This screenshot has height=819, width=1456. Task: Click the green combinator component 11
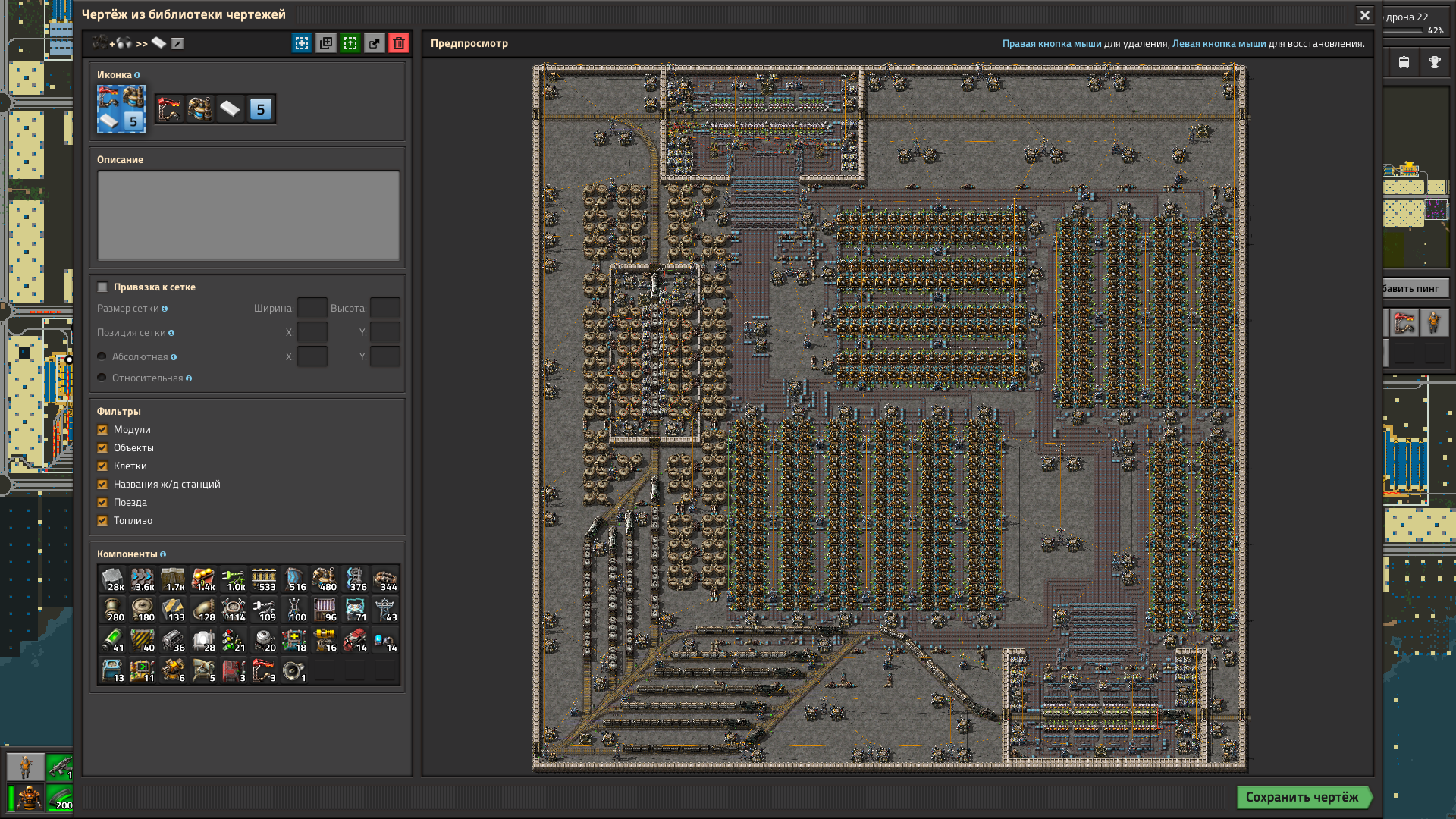click(x=143, y=670)
